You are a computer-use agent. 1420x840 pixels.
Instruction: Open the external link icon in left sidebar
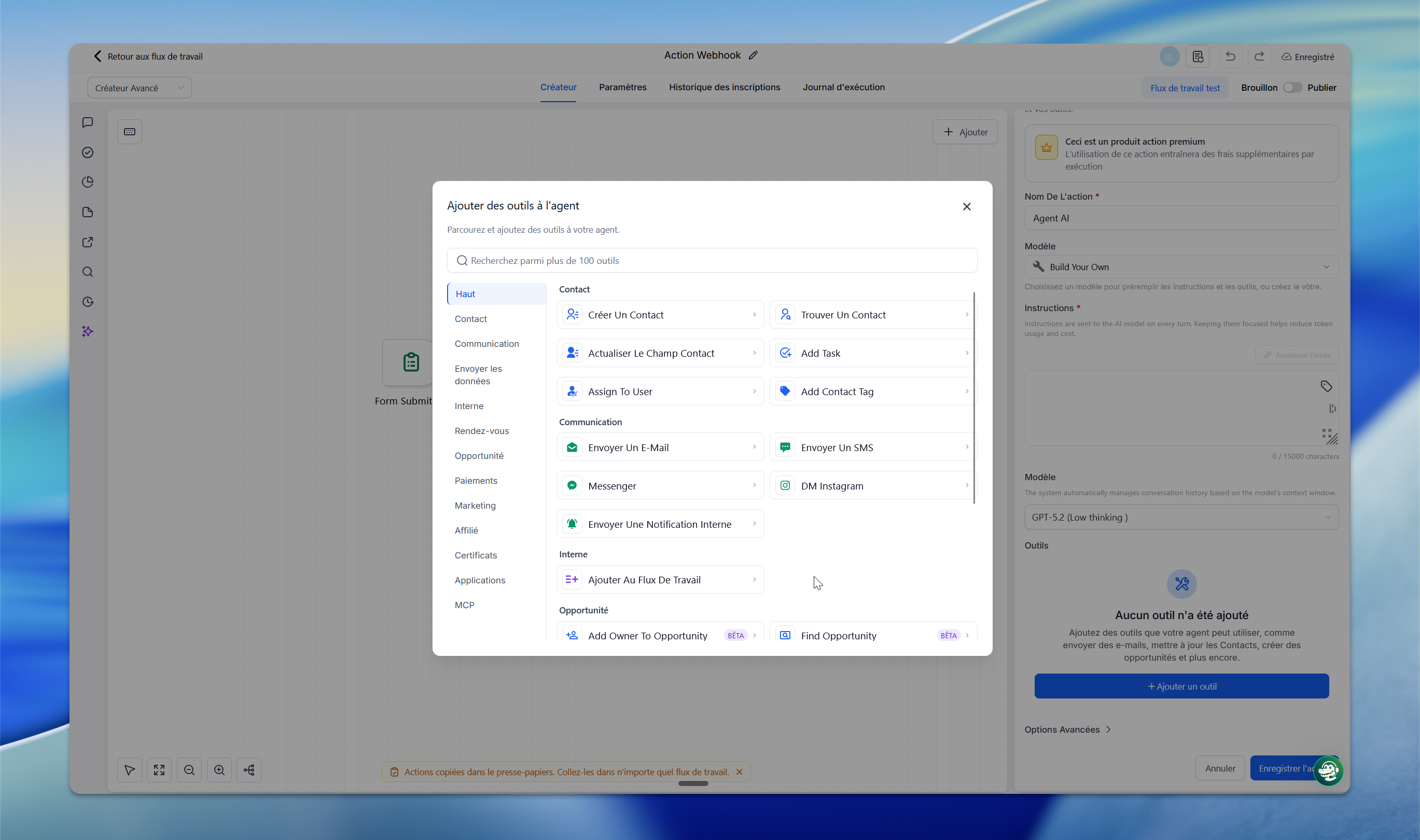(88, 242)
